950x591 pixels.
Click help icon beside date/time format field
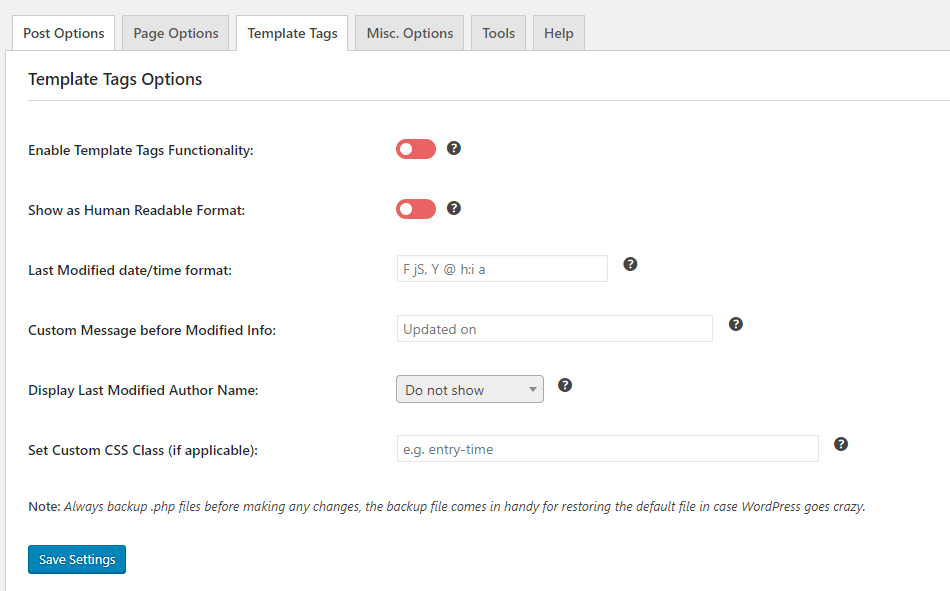[630, 264]
